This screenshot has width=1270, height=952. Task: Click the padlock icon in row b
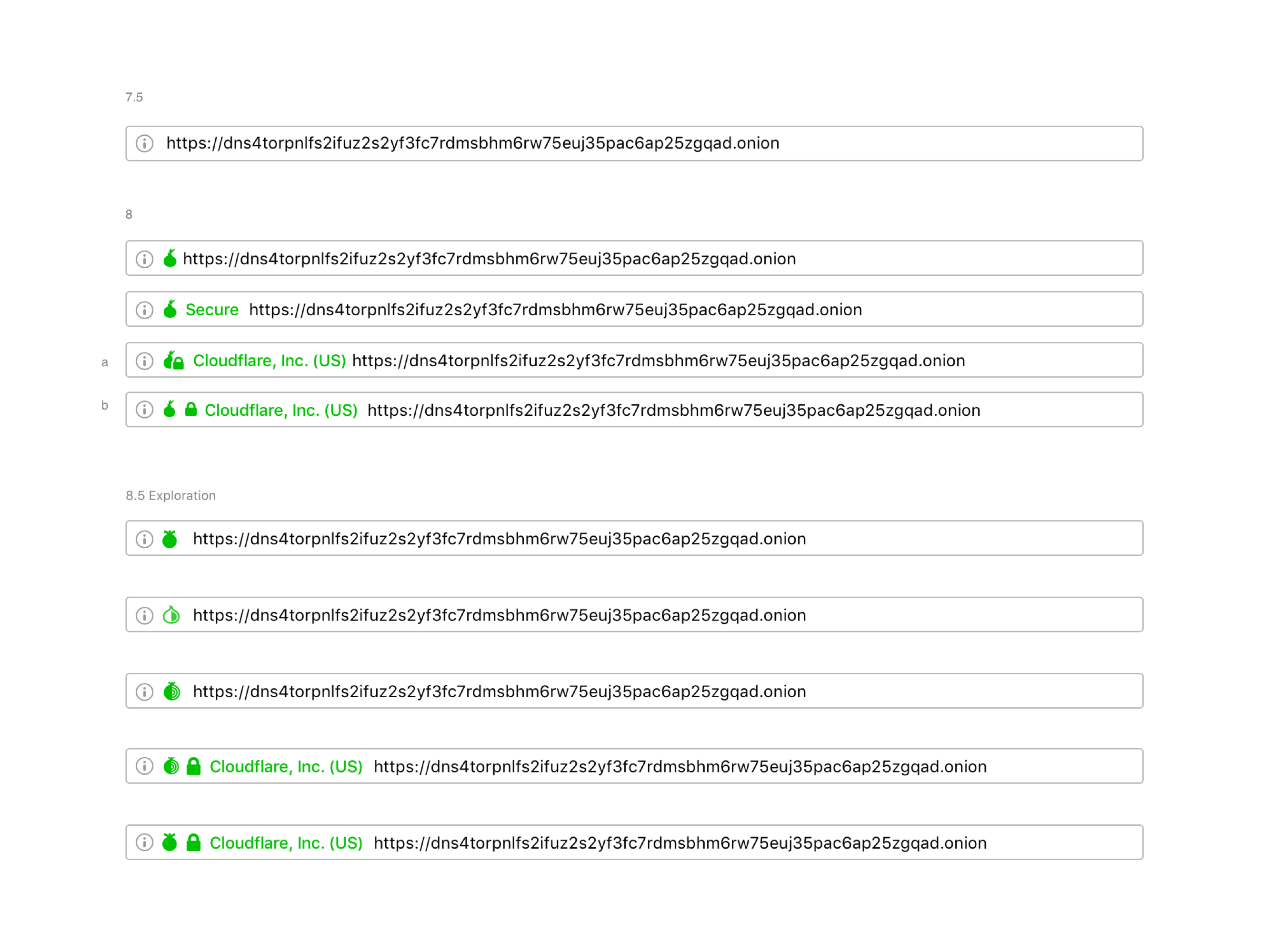[x=191, y=410]
